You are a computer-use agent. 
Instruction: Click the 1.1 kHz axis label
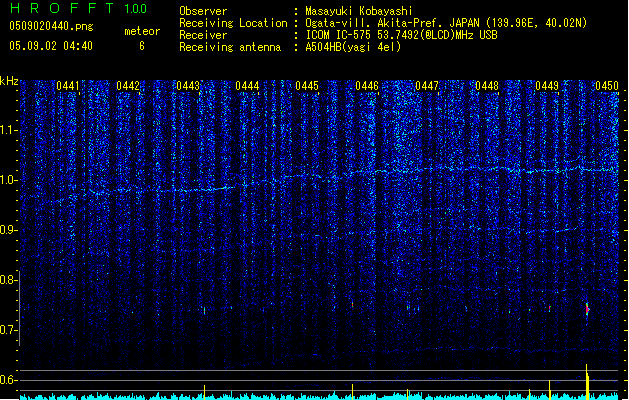point(9,130)
